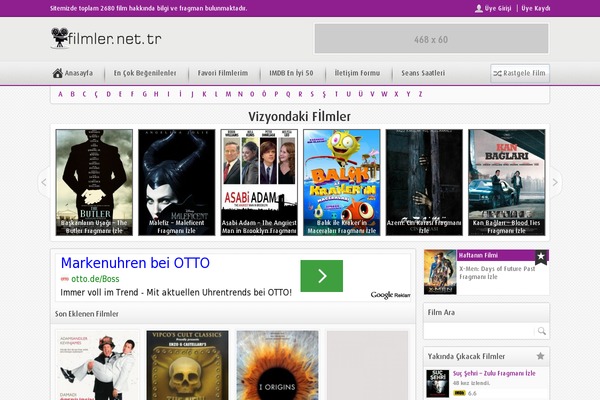Open I Origins film poster
The width and height of the screenshot is (600, 400).
pyautogui.click(x=277, y=365)
